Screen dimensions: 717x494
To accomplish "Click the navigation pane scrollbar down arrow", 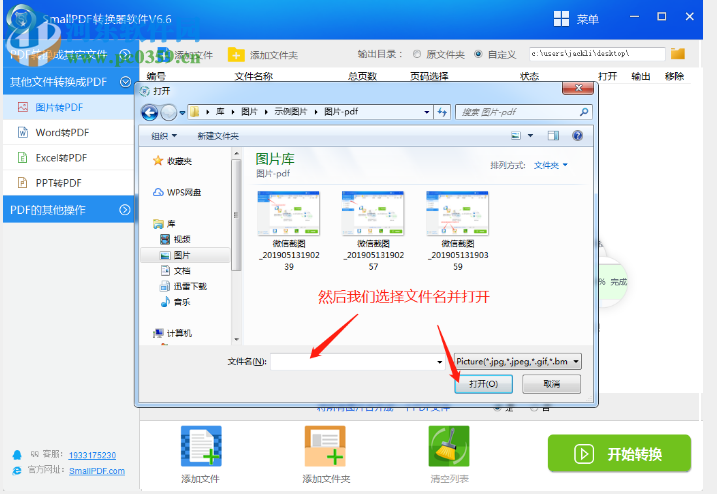I will click(x=236, y=339).
